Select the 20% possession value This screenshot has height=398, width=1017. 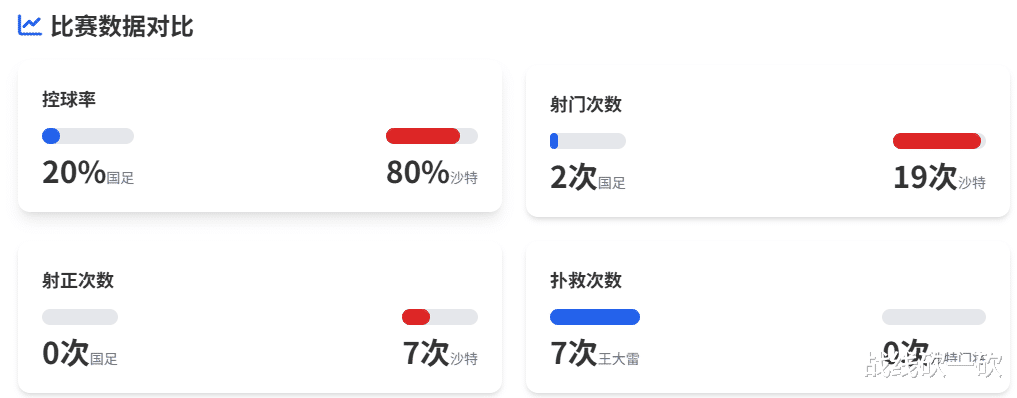pyautogui.click(x=74, y=173)
